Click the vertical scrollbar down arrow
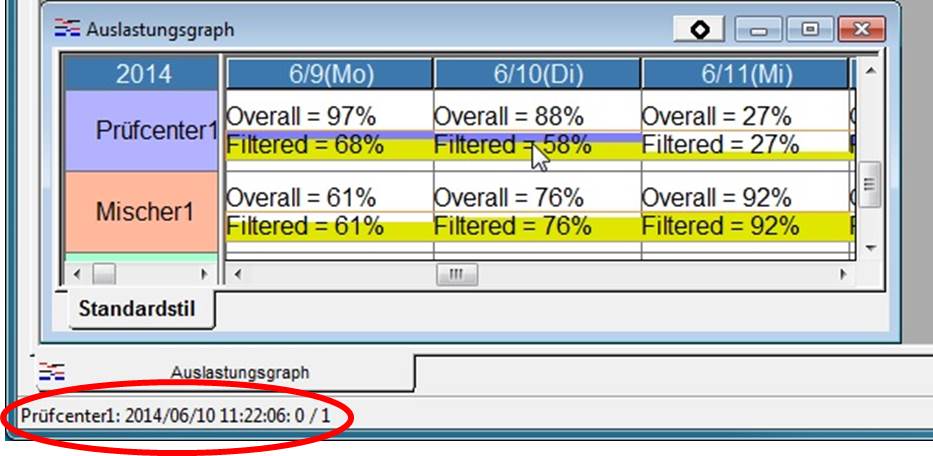Viewport: 933px width, 456px height. tap(868, 246)
